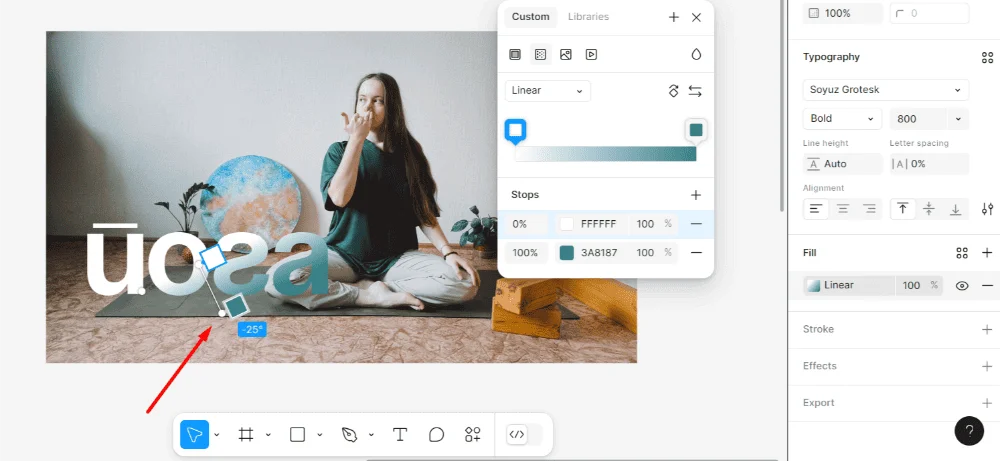Open the Soyuz Grotesk font dropdown
The image size is (1000, 461).
885,90
